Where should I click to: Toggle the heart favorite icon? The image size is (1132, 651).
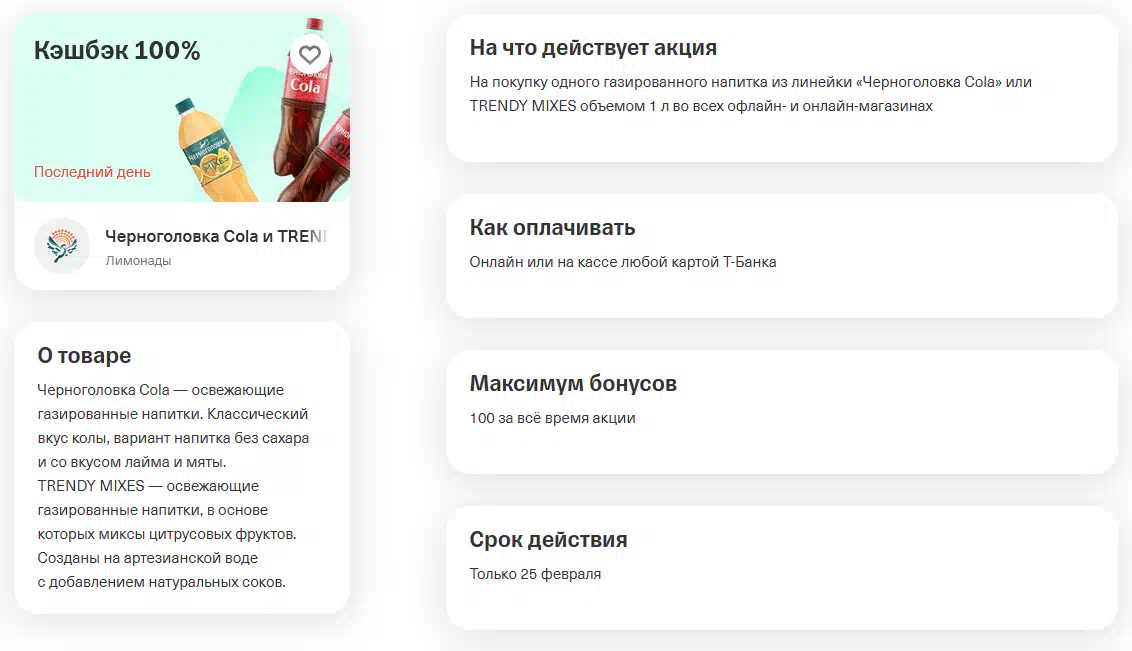pos(310,55)
